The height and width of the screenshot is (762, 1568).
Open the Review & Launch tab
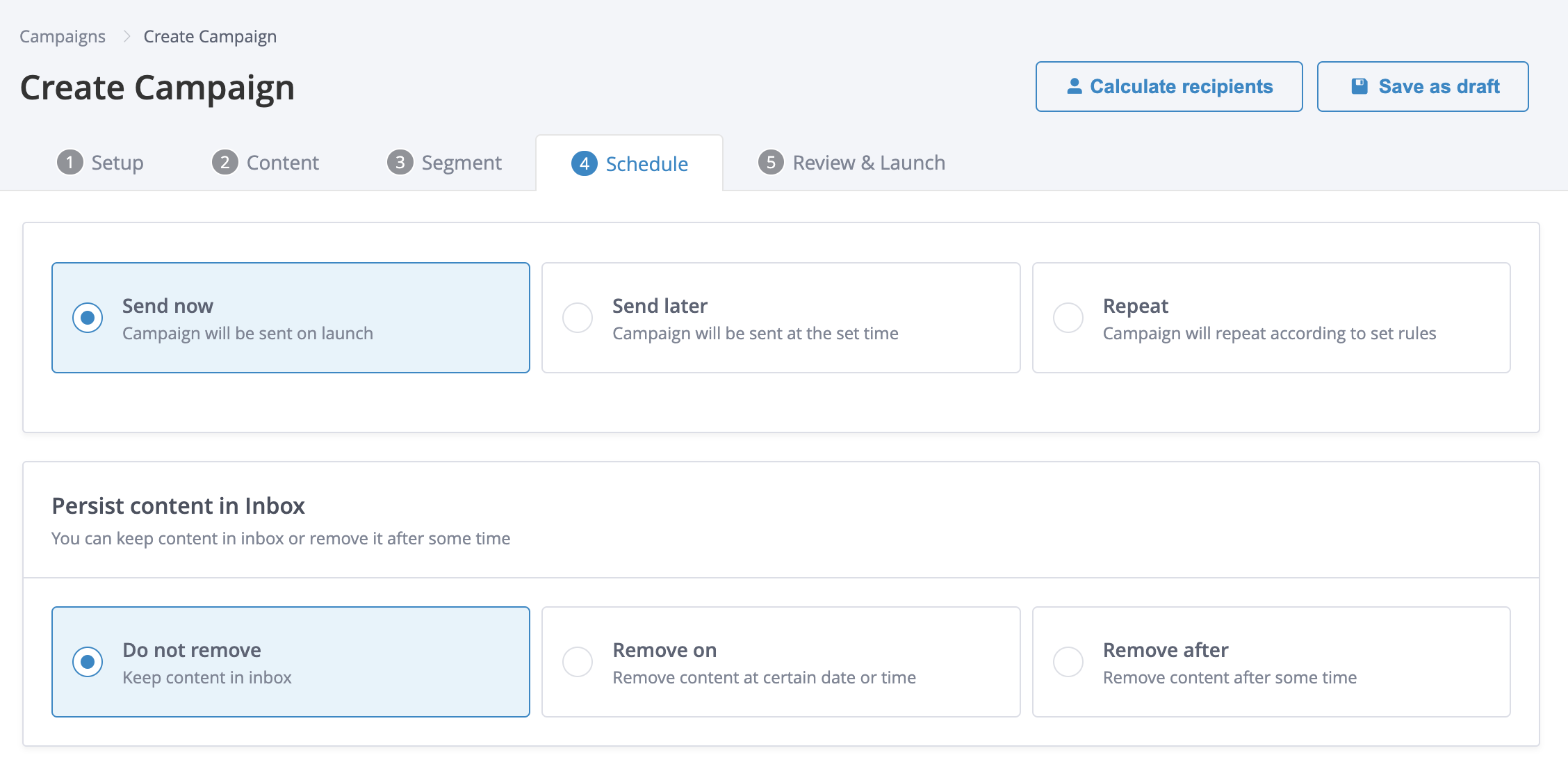point(868,163)
